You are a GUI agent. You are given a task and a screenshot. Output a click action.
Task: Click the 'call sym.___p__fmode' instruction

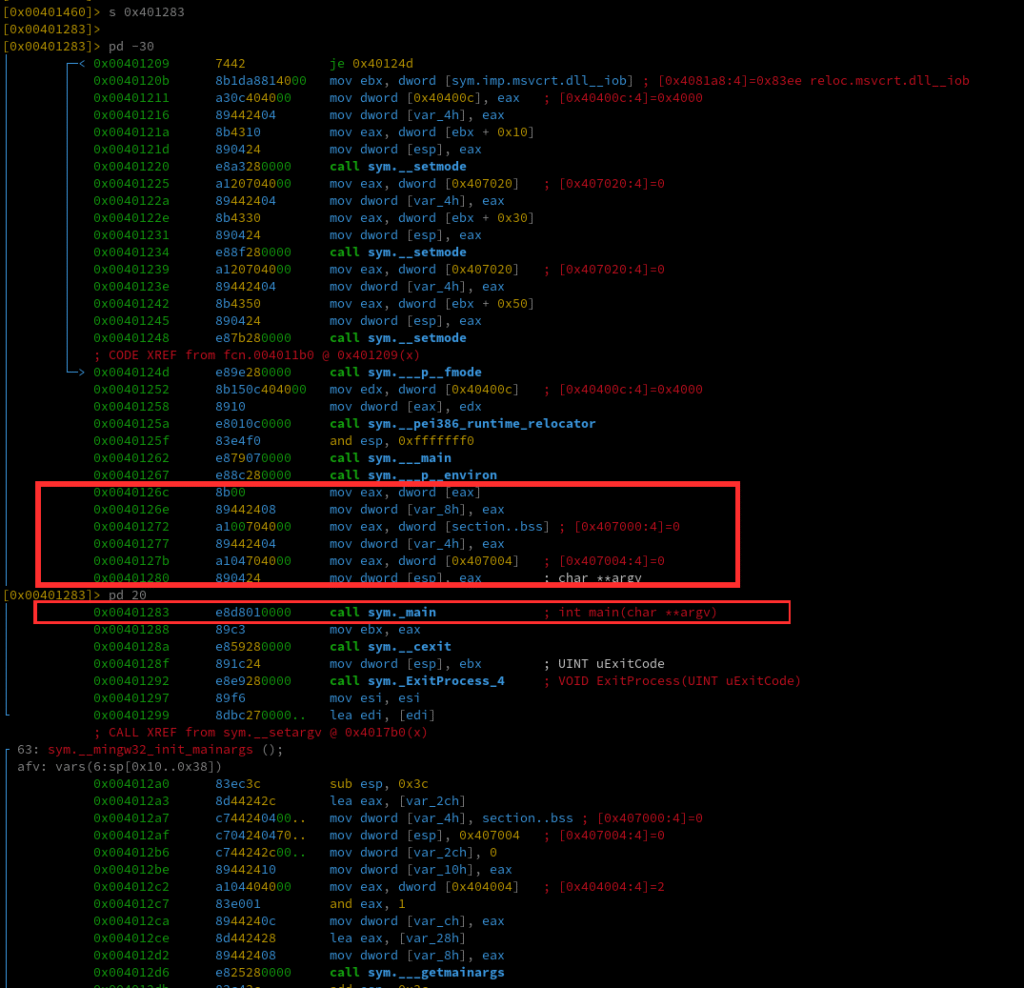405,372
